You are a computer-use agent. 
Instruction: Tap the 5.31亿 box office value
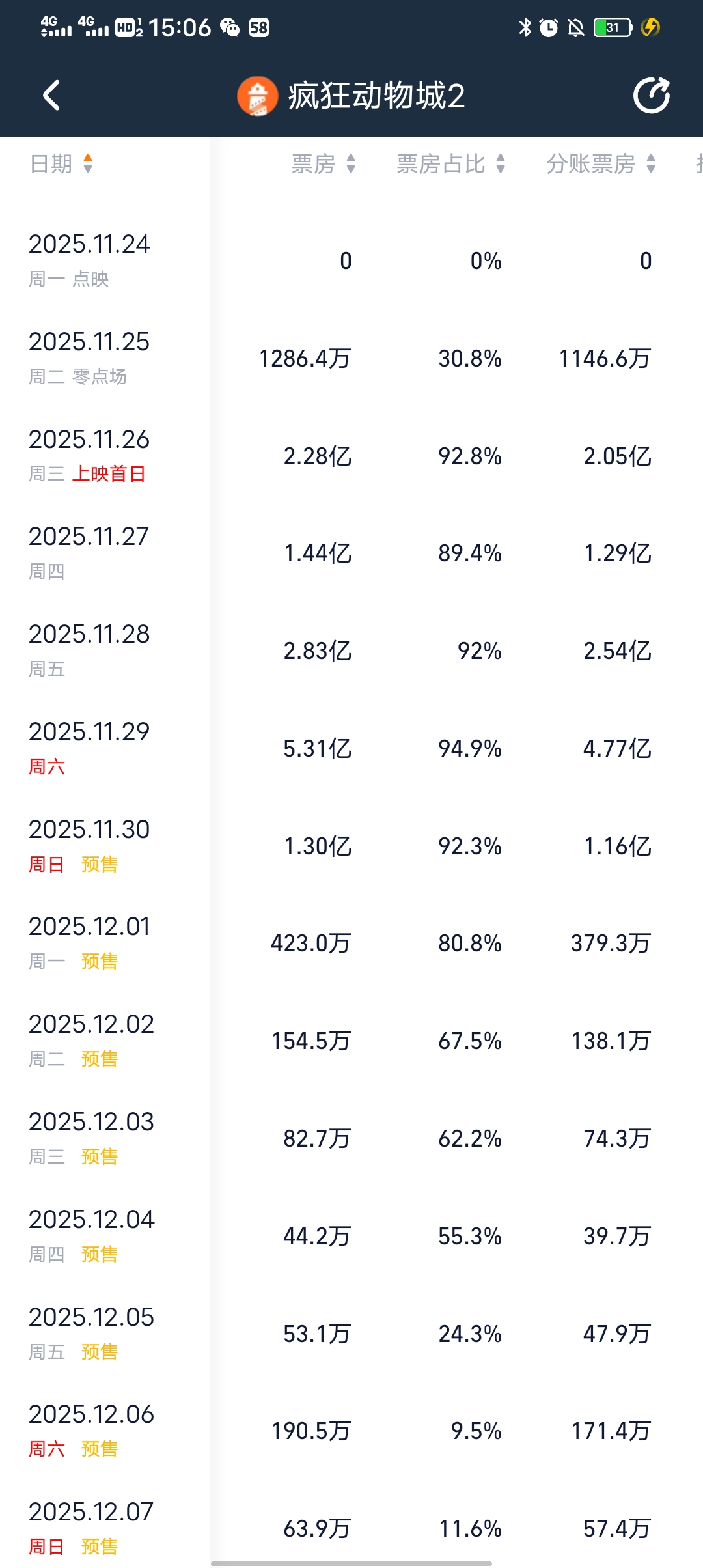tap(317, 749)
